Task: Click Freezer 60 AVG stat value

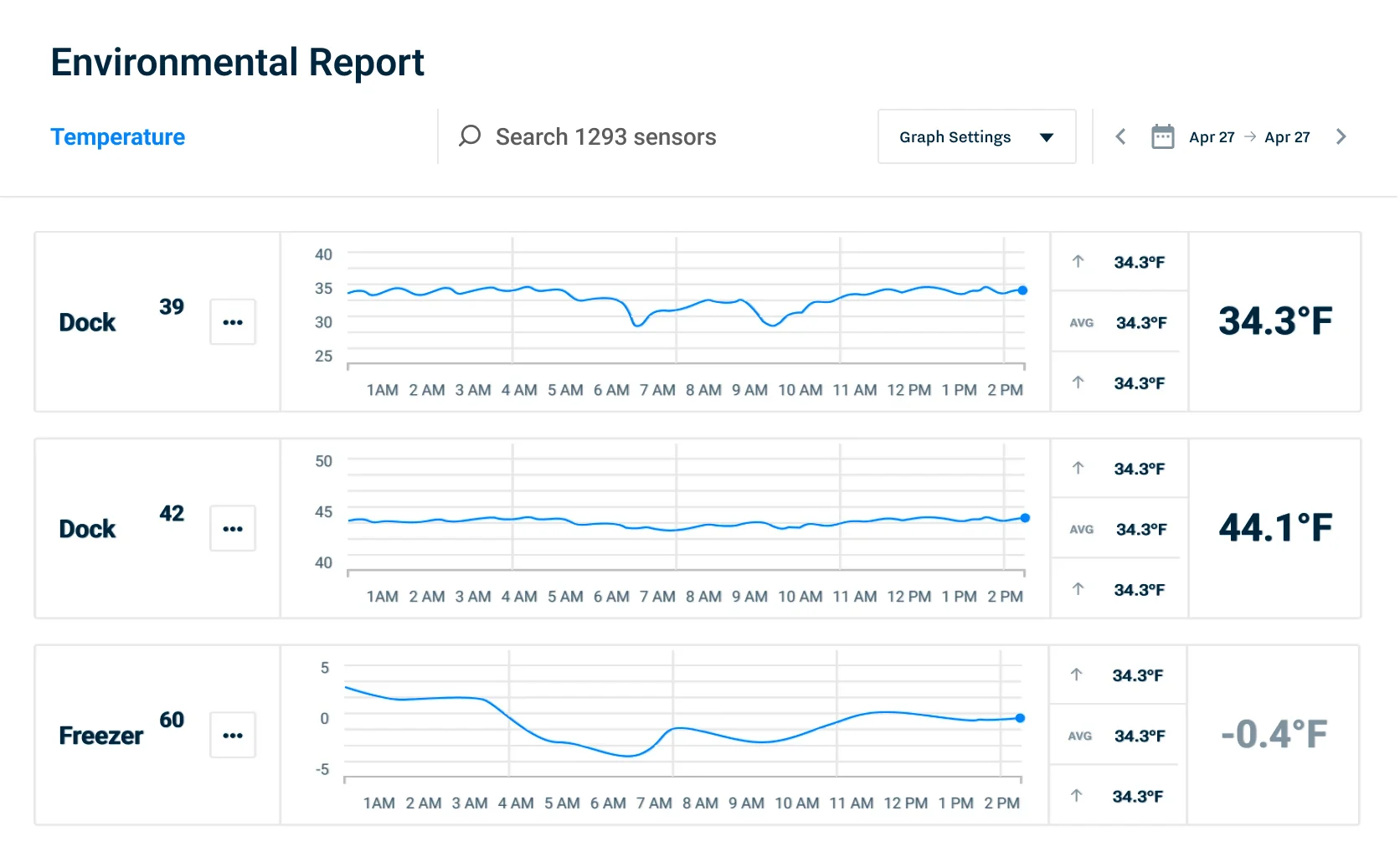Action: (x=1140, y=736)
